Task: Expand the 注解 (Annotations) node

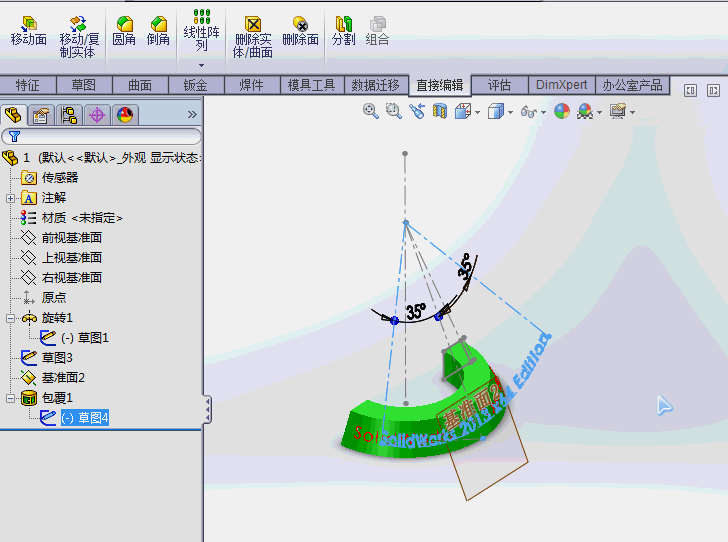Action: tap(10, 198)
